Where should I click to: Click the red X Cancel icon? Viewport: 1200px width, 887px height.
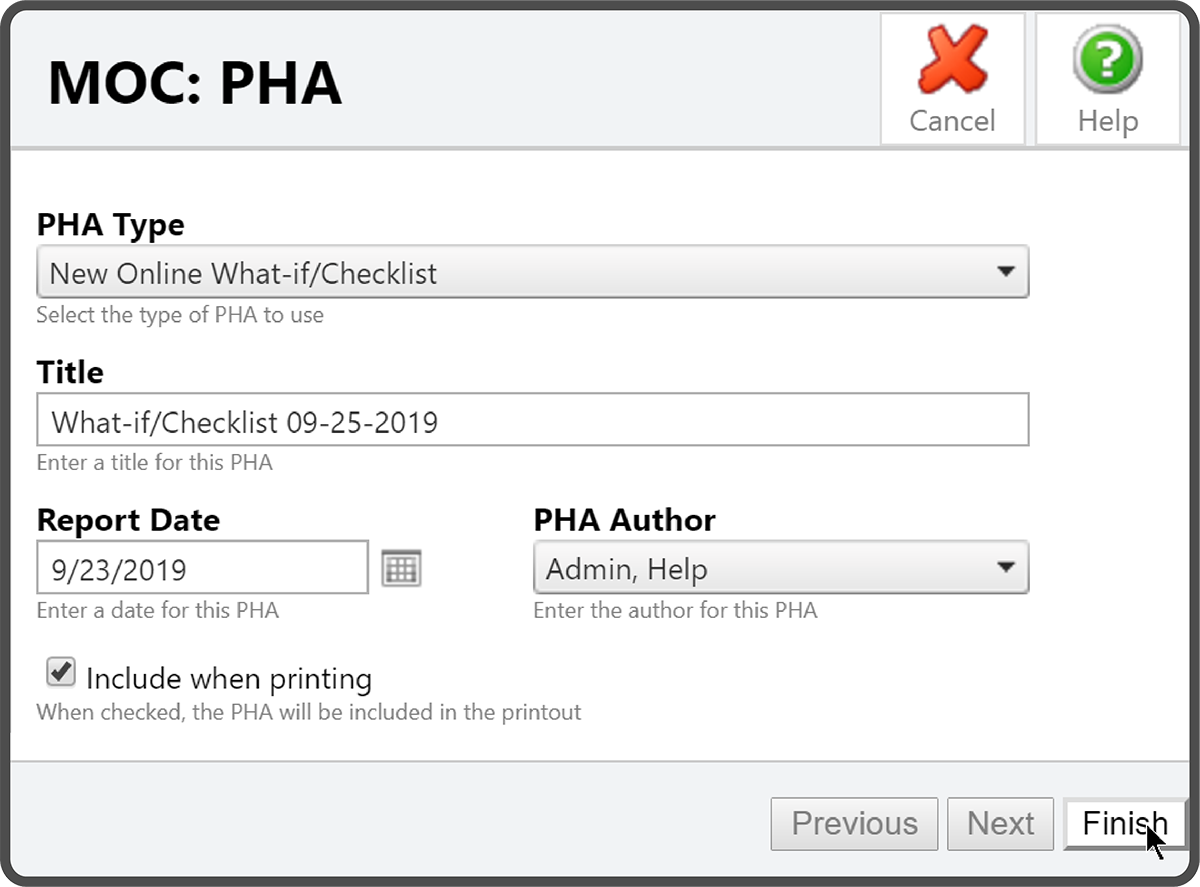point(952,61)
